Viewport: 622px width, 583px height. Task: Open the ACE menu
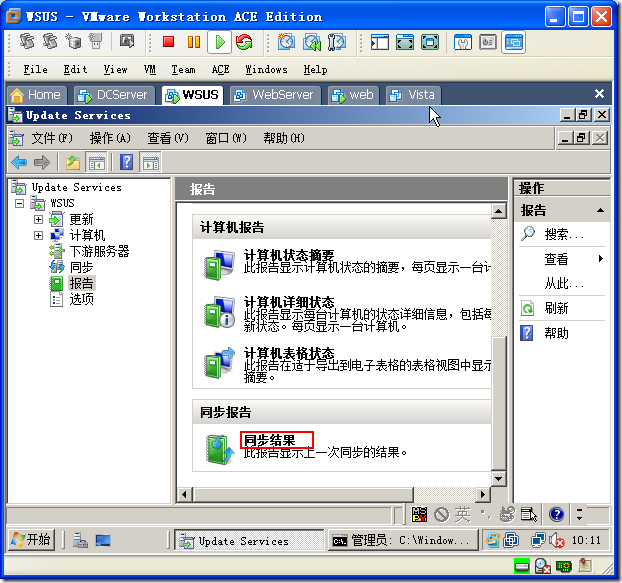pos(220,69)
